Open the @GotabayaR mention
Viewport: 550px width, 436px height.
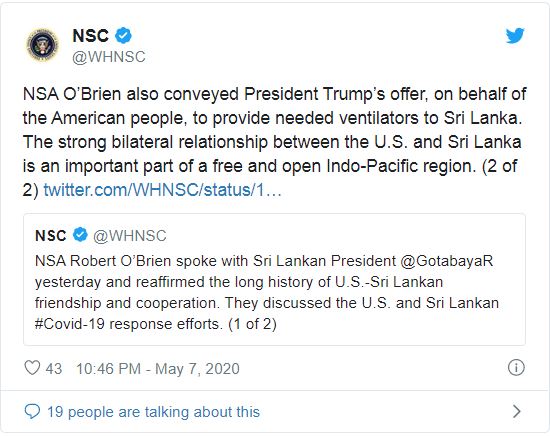point(447,261)
